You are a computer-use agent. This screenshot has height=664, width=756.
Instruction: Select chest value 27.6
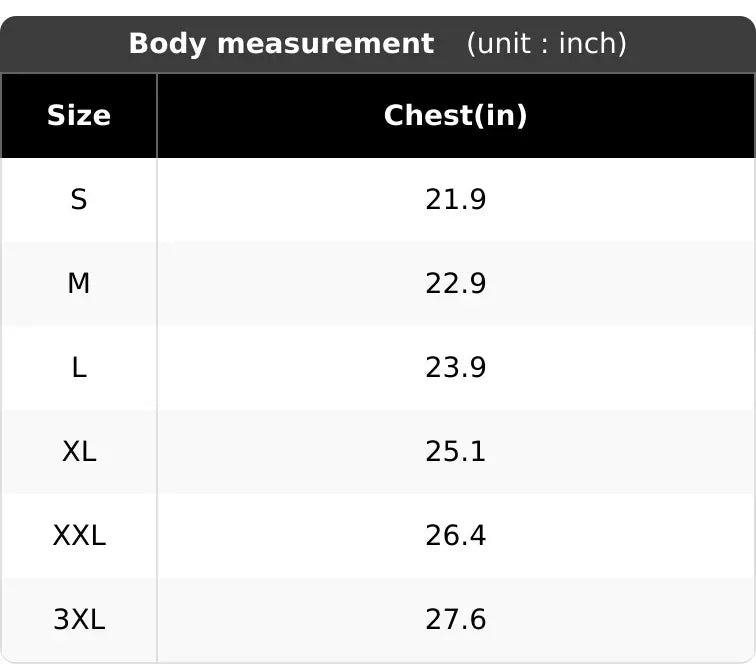tap(456, 620)
